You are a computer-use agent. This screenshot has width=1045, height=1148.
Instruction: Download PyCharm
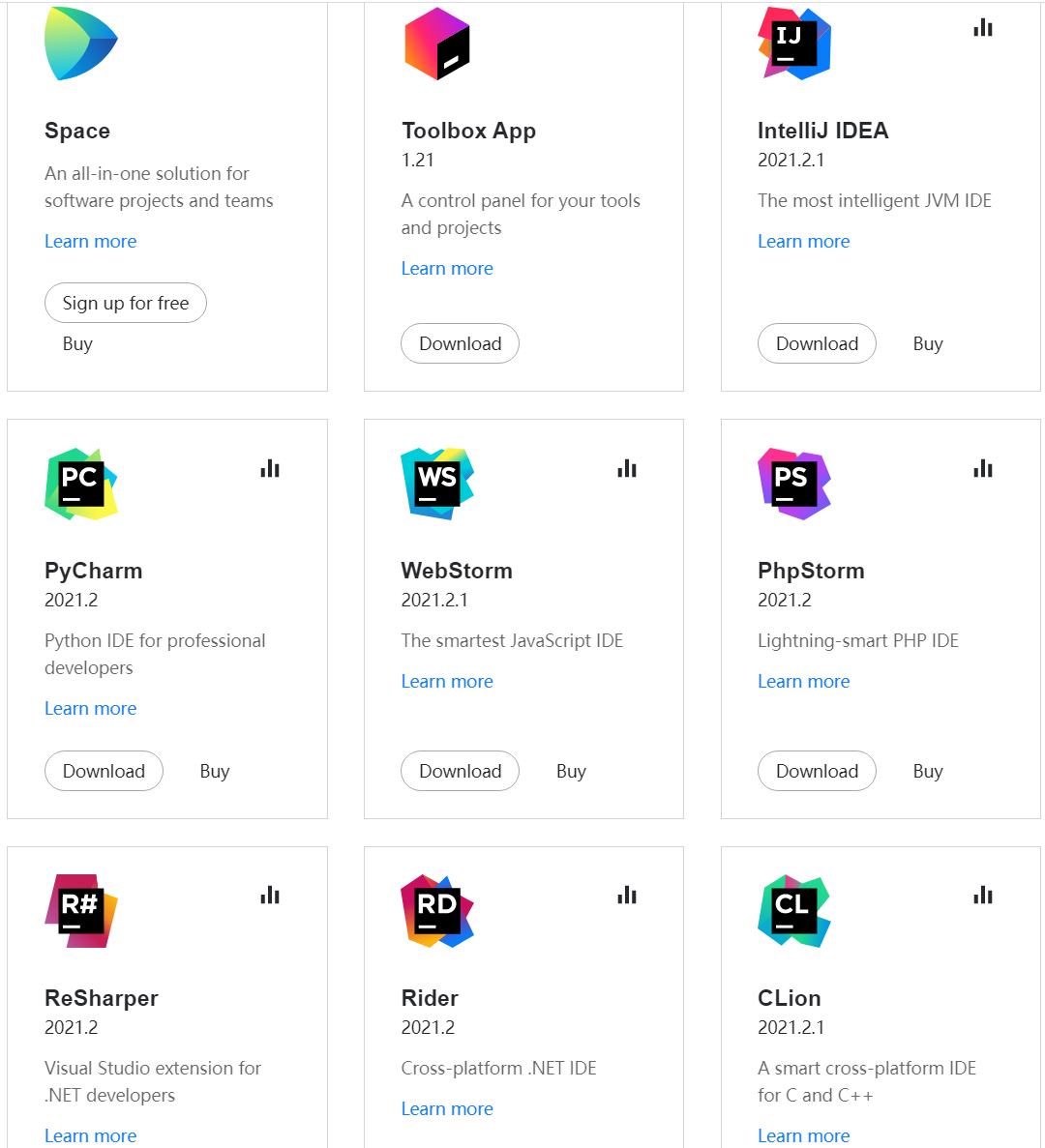(x=104, y=771)
